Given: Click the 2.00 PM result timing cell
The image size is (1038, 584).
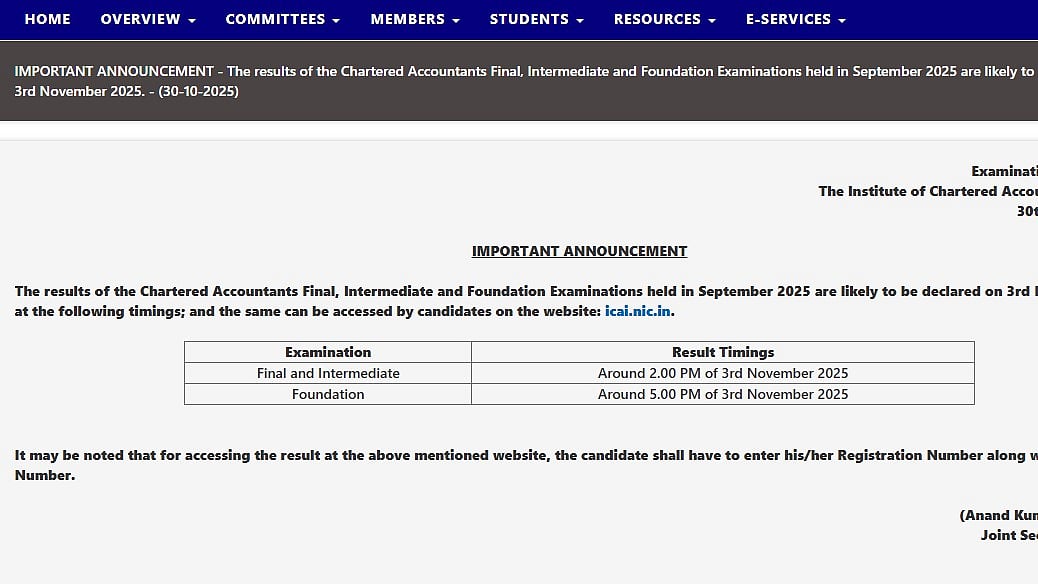Looking at the screenshot, I should click(722, 373).
